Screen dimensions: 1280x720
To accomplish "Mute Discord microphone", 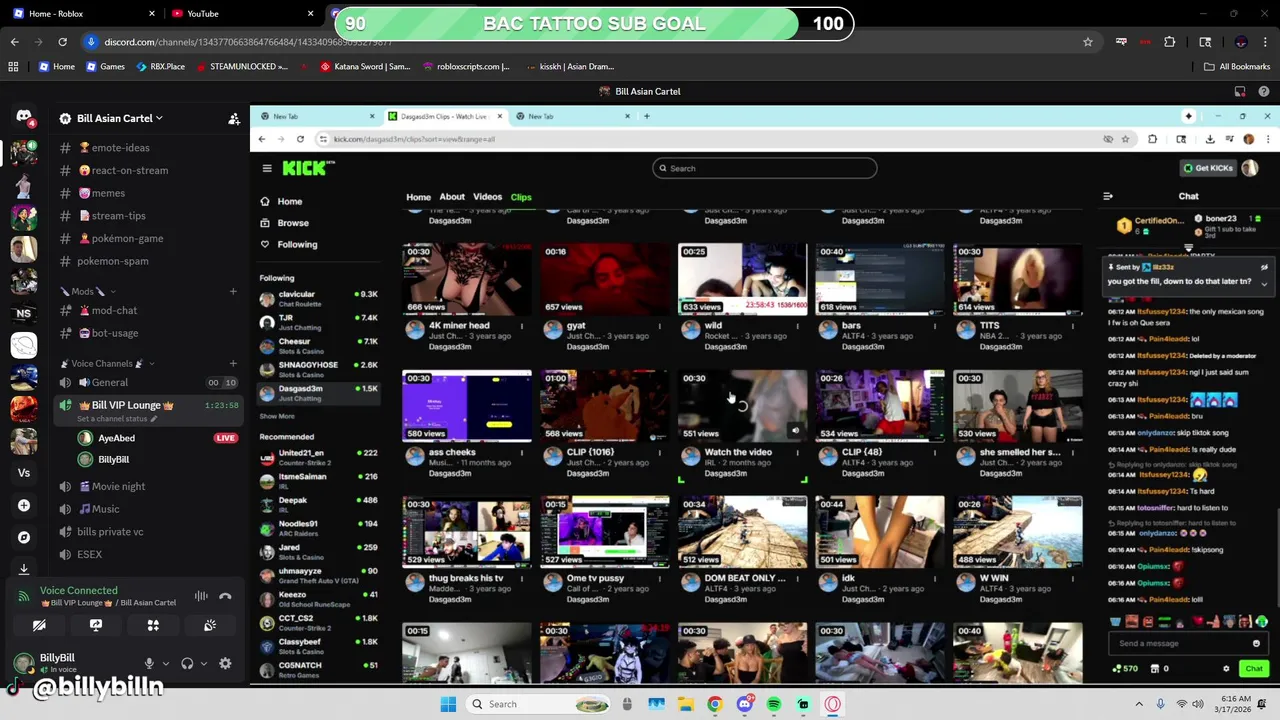I will (x=149, y=663).
